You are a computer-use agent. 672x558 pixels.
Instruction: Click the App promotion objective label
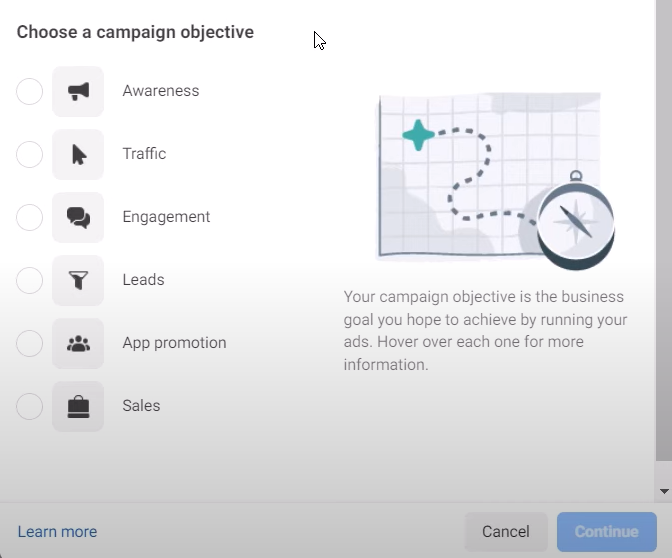pos(174,343)
